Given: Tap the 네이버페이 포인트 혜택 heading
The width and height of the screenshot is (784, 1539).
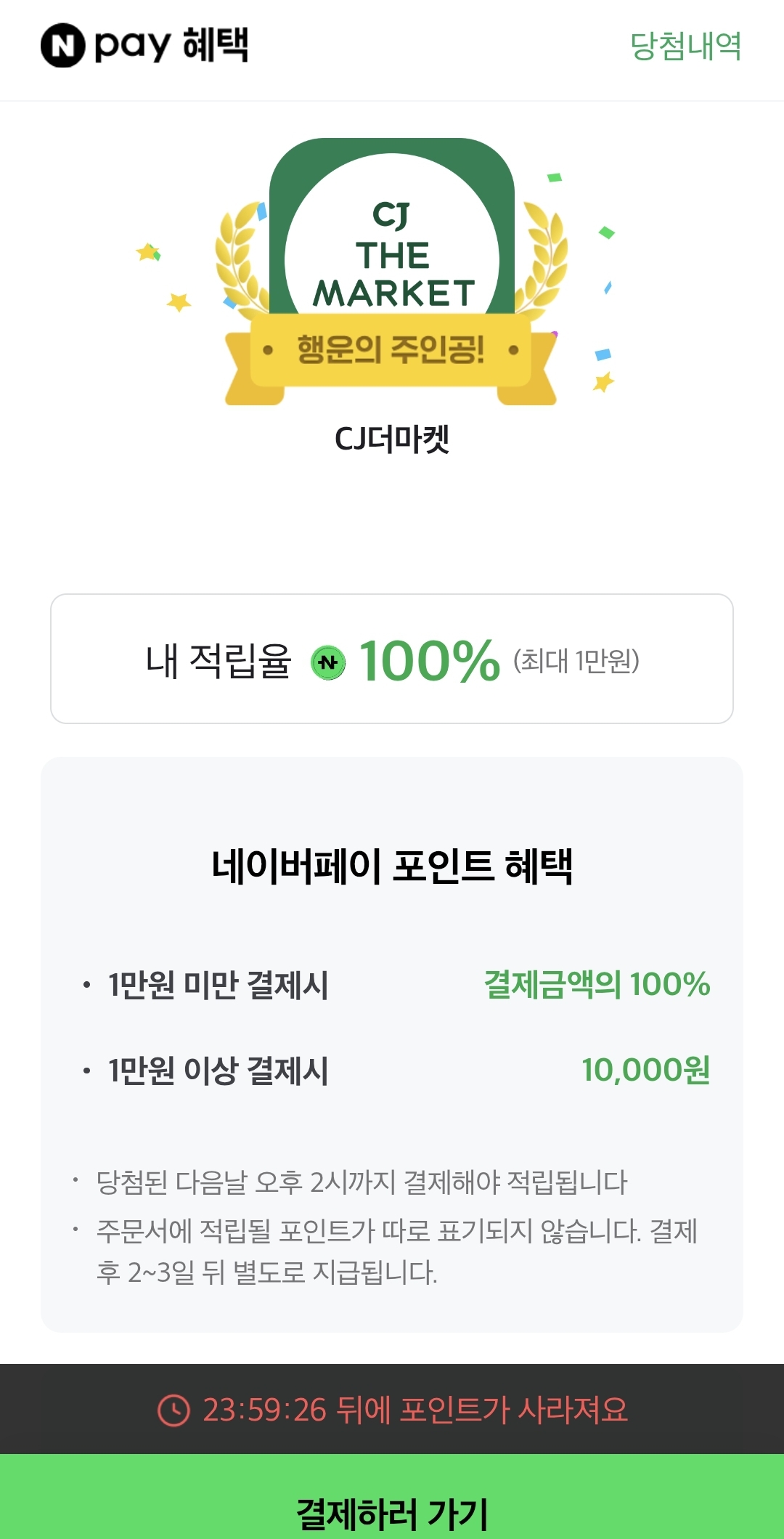Looking at the screenshot, I should (392, 866).
